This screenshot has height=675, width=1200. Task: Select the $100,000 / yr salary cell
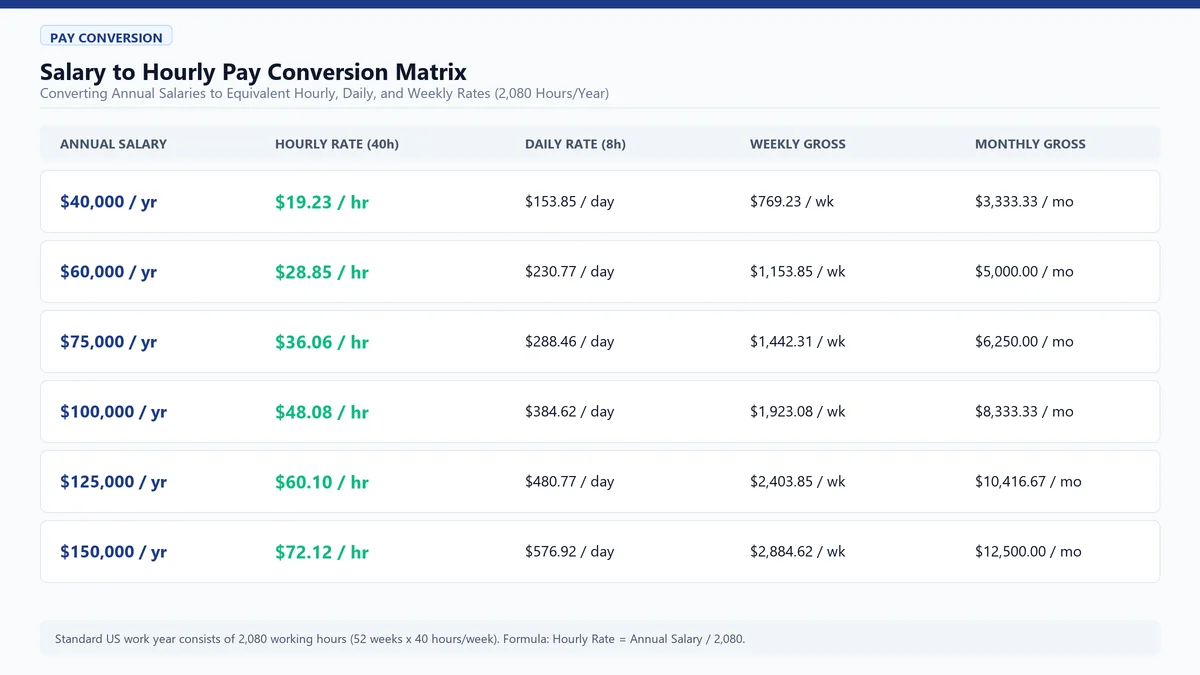tap(113, 412)
